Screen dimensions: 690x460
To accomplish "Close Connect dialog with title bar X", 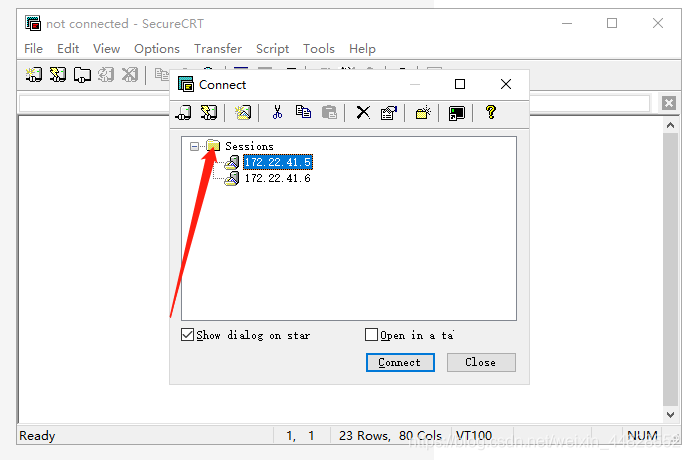I will (x=506, y=84).
